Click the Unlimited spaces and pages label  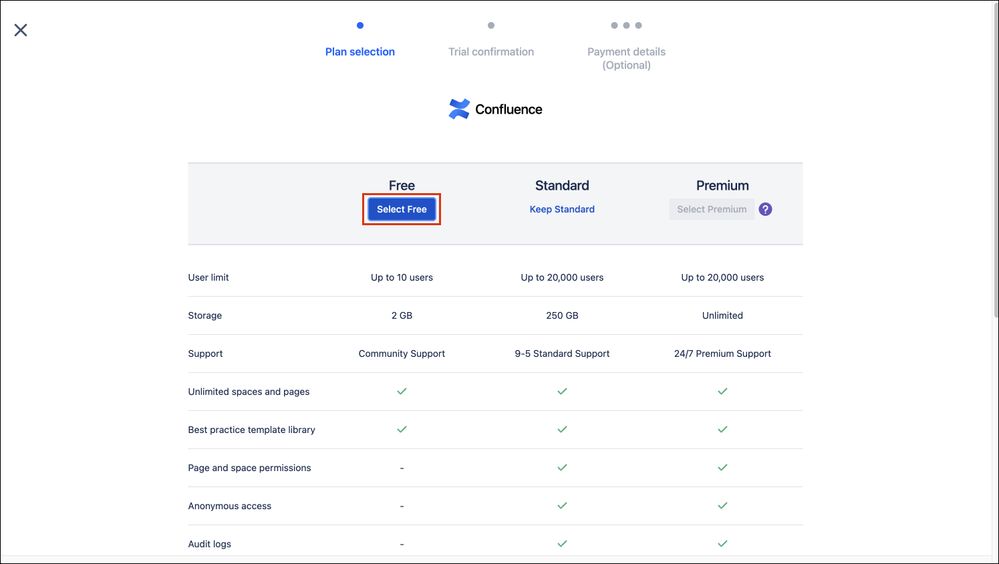click(248, 391)
